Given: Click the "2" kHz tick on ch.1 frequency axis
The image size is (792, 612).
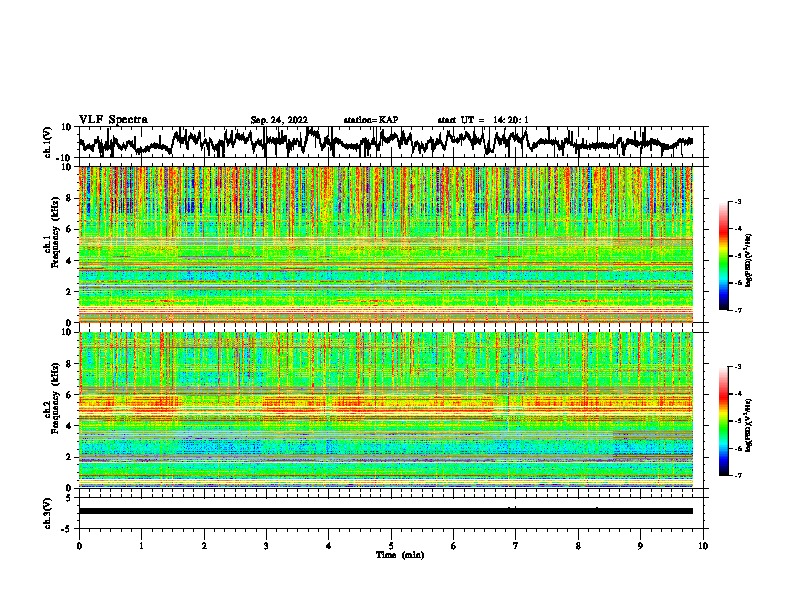Looking at the screenshot, I should [x=70, y=291].
